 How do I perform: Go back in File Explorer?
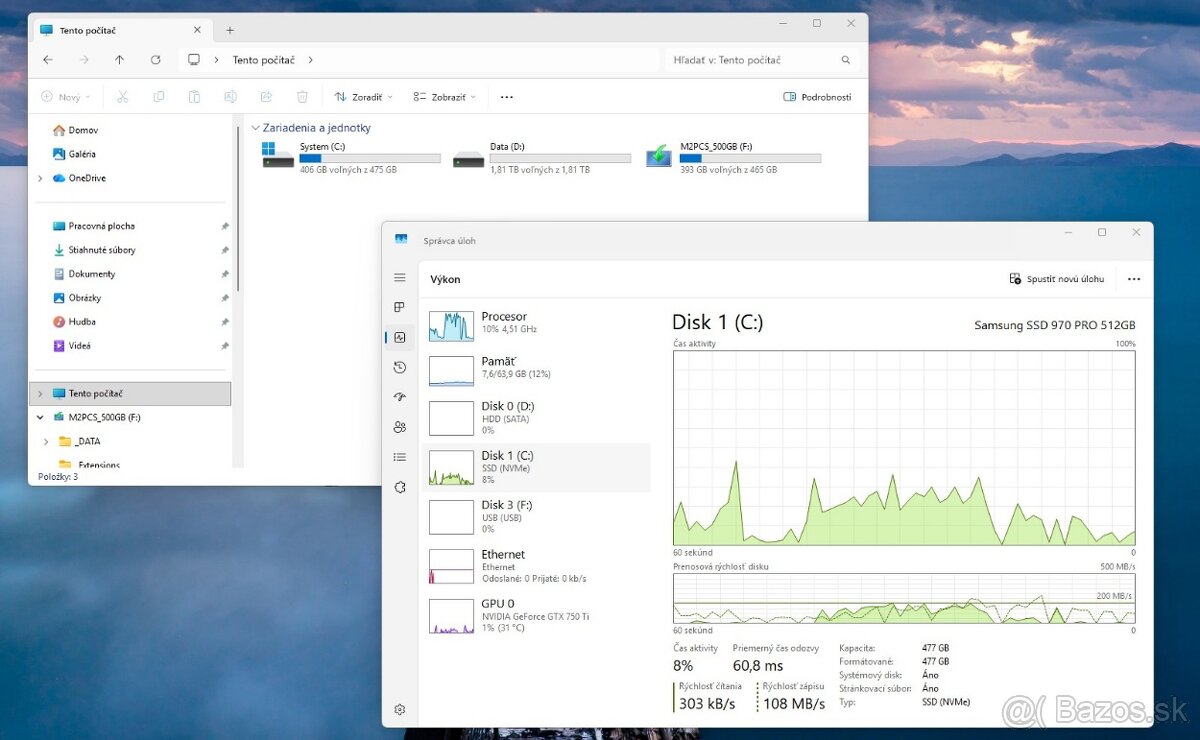[x=48, y=60]
